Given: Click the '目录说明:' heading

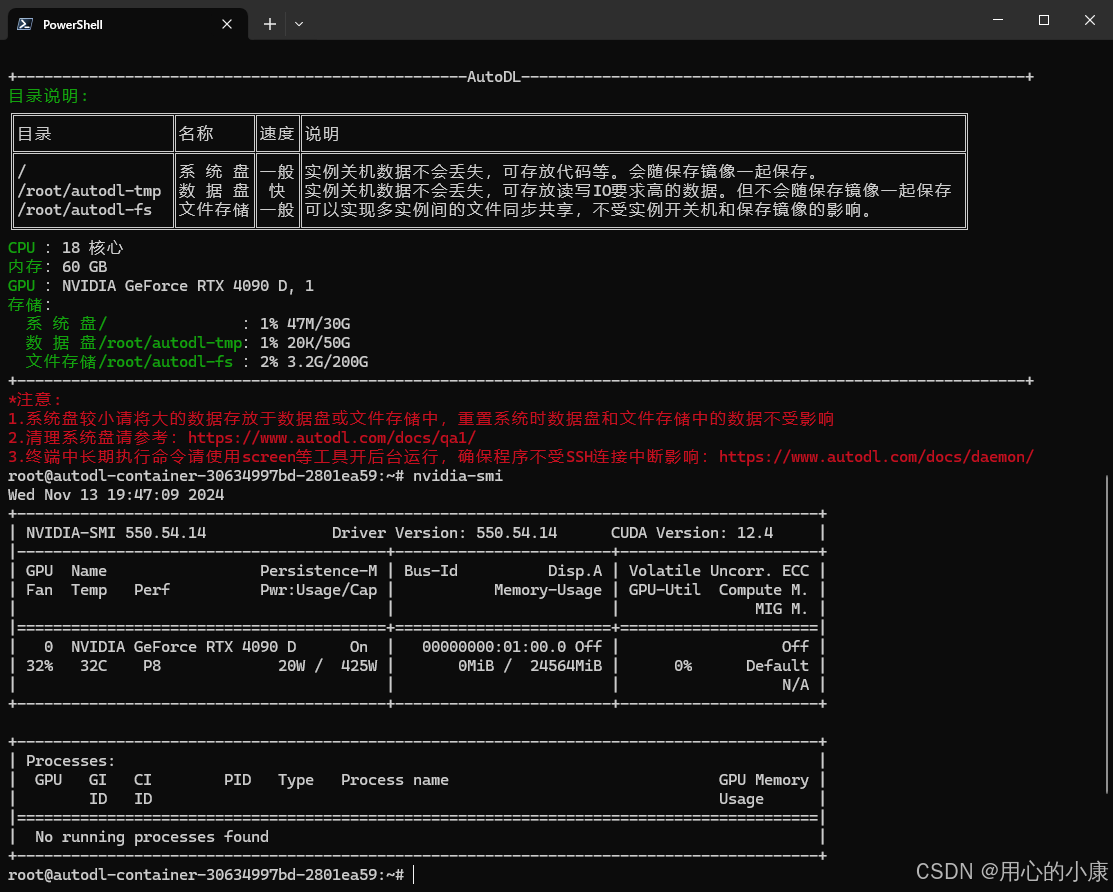Looking at the screenshot, I should [x=48, y=96].
